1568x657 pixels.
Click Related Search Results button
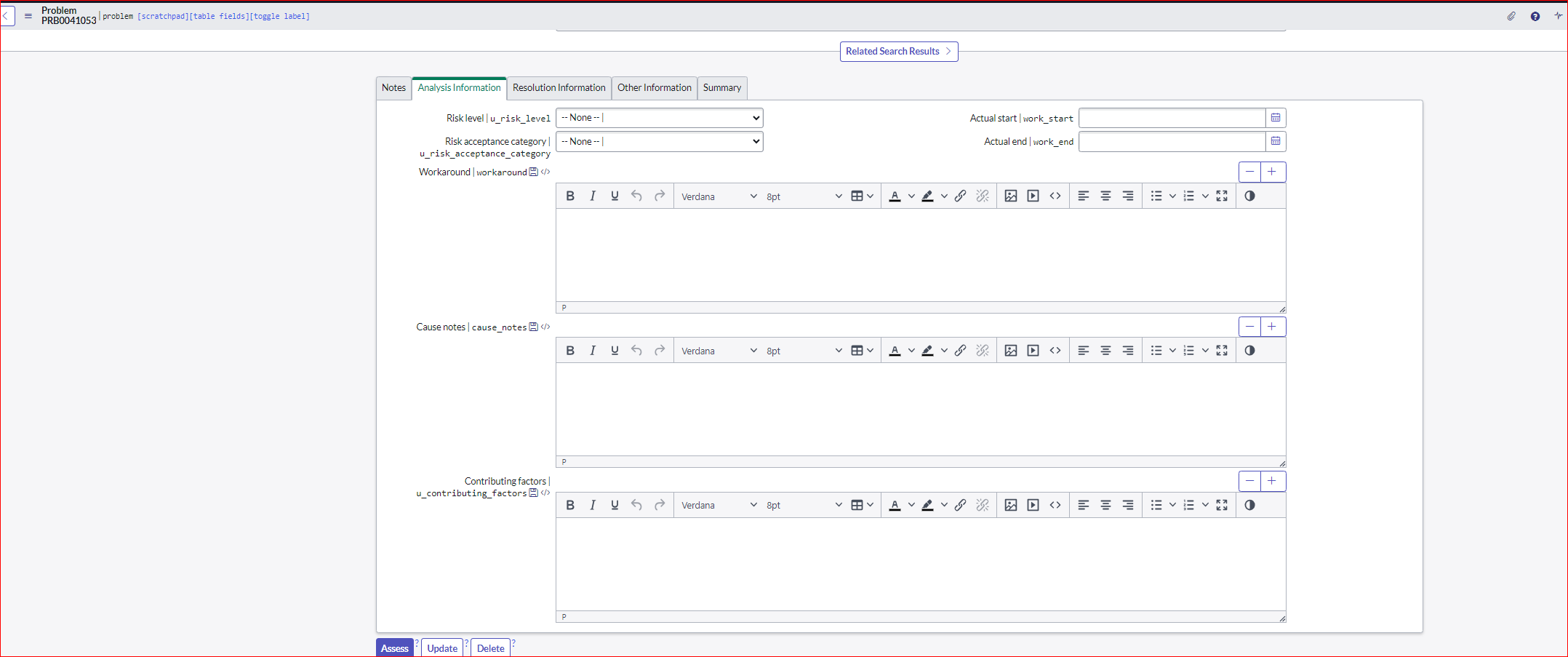899,52
